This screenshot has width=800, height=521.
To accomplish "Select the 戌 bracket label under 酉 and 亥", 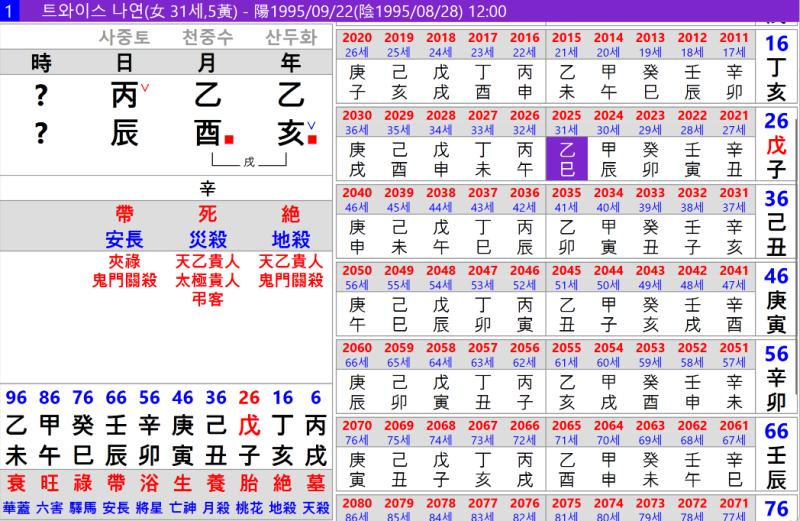I will pos(249,162).
